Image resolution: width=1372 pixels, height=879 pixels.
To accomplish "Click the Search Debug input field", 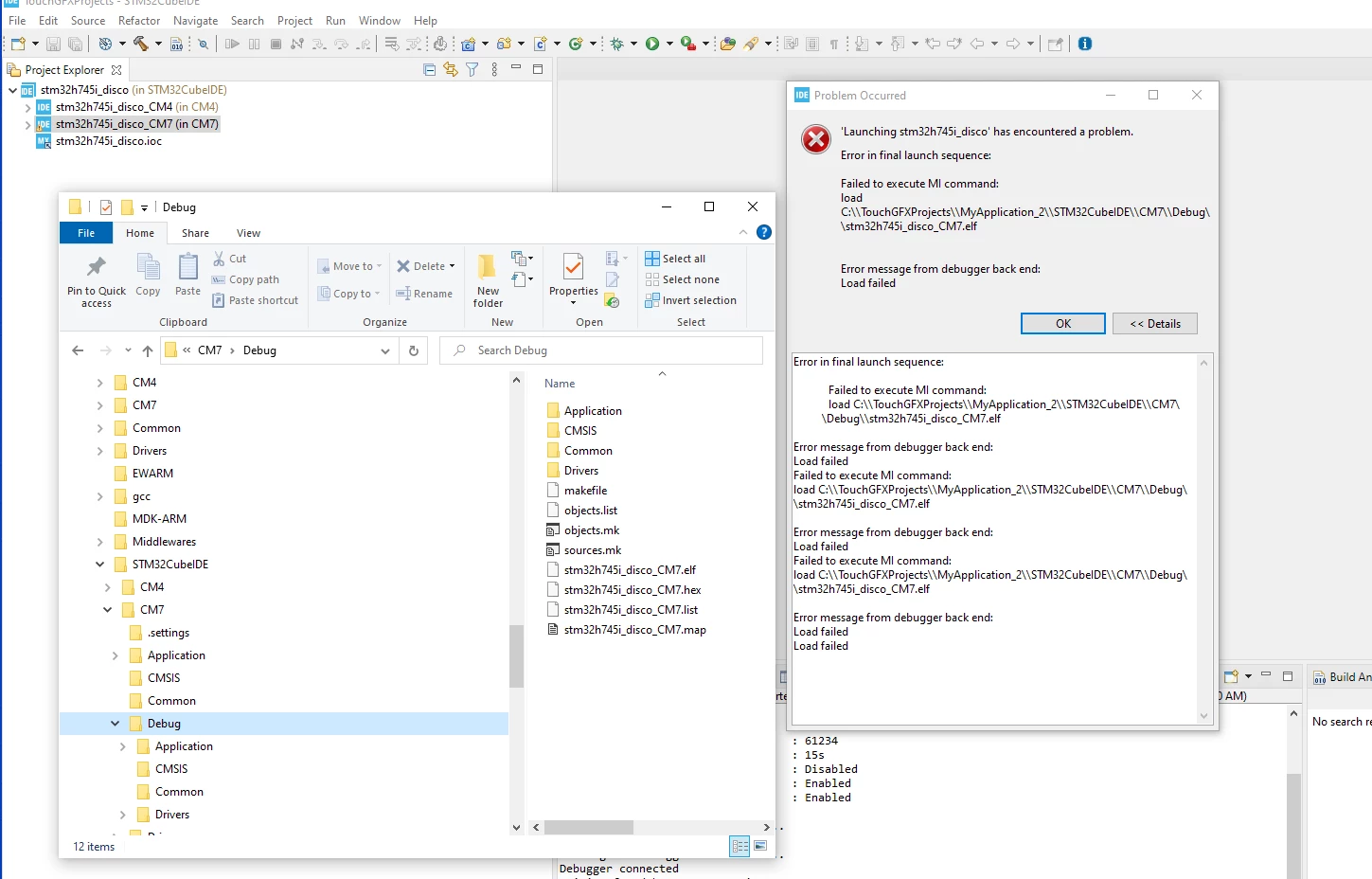I will point(601,350).
